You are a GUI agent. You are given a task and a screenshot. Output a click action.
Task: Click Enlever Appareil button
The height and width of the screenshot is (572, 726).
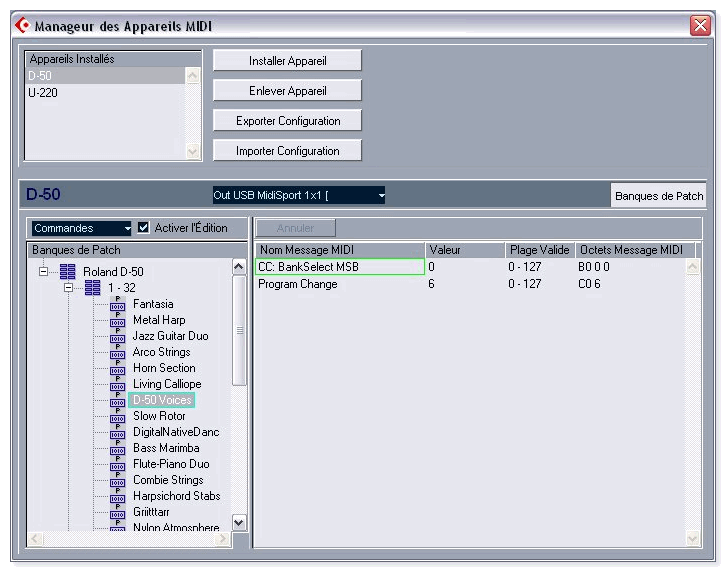click(287, 91)
